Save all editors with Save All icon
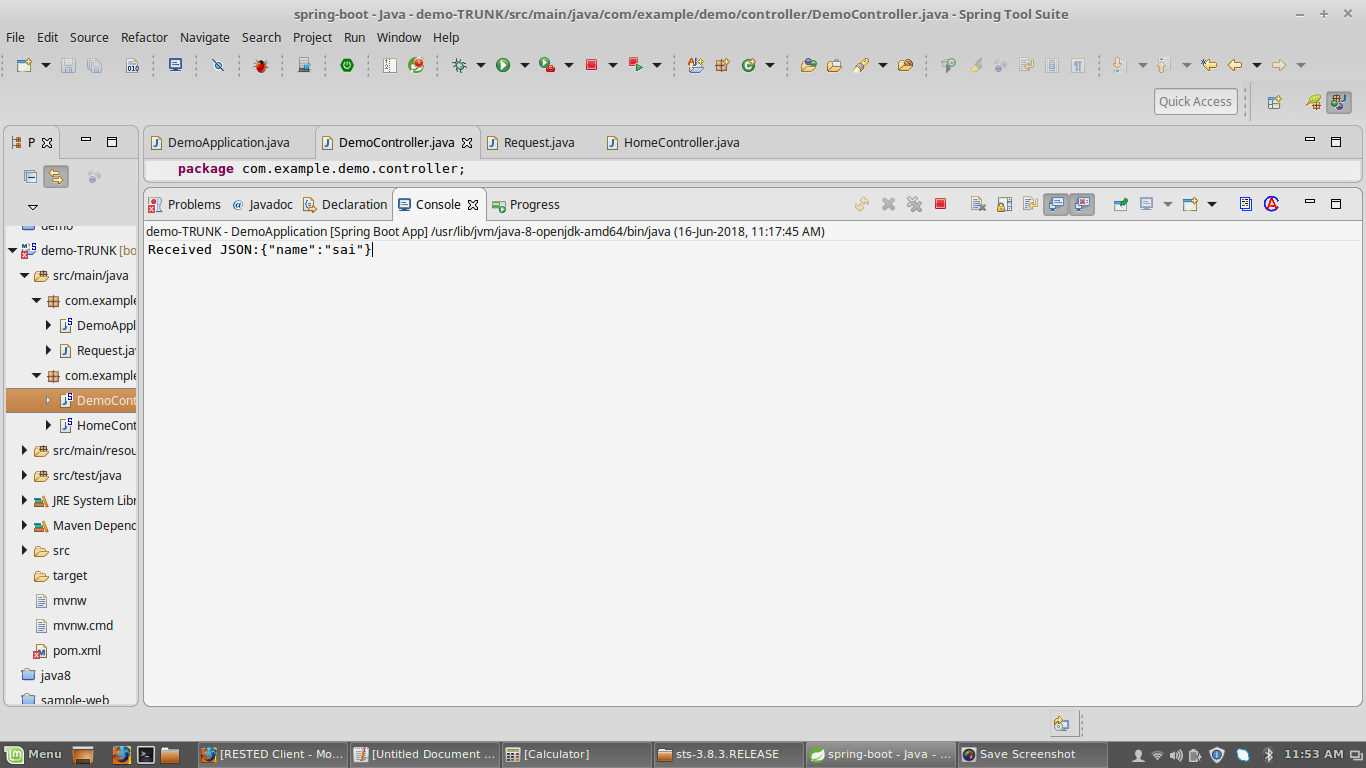This screenshot has height=768, width=1366. pyautogui.click(x=94, y=65)
